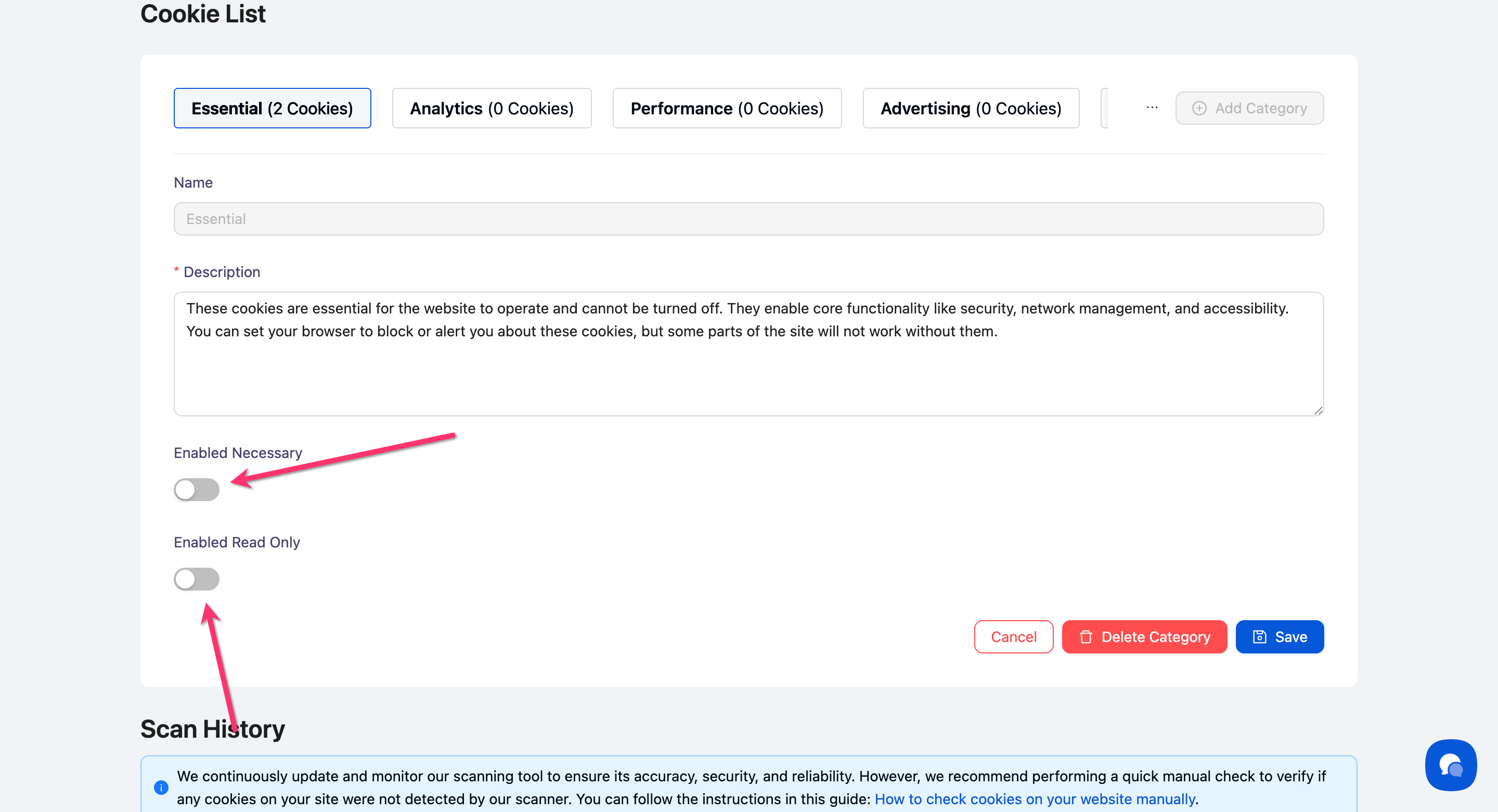Toggle the Enabled Read Only switch
This screenshot has height=812, width=1498.
pos(197,579)
